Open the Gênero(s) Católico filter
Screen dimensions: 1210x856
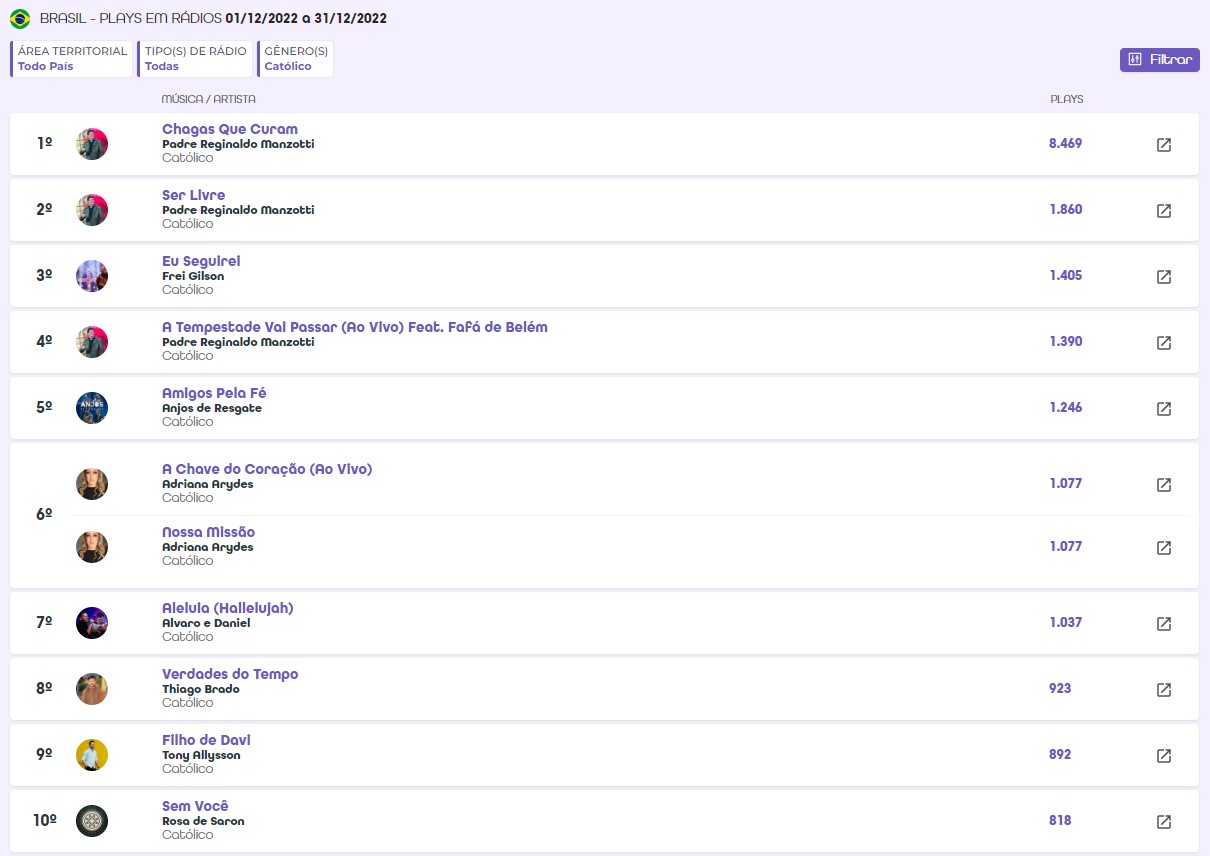(295, 59)
